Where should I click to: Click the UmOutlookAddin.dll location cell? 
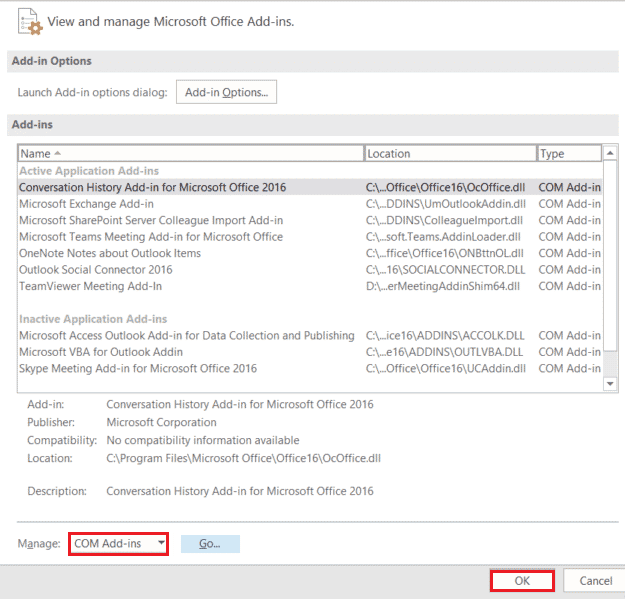pos(446,204)
